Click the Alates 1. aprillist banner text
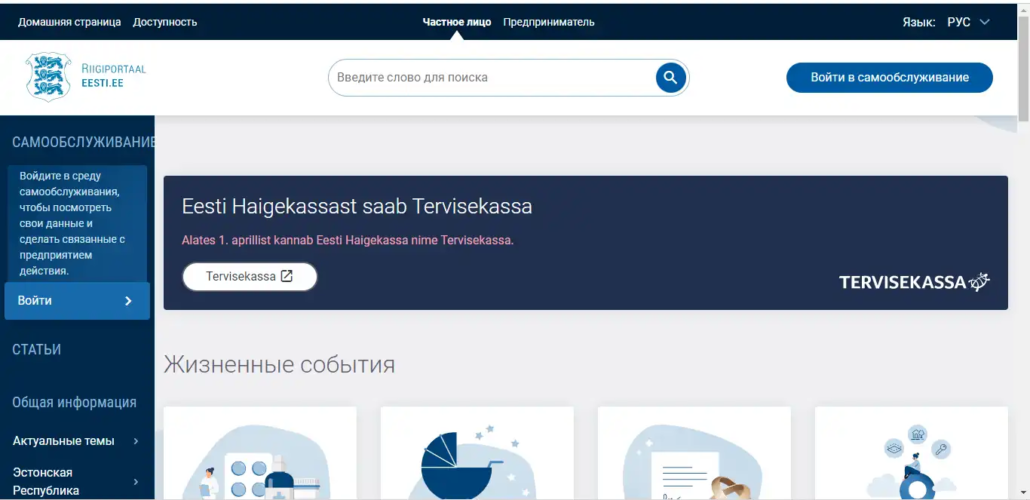This screenshot has width=1030, height=500. point(347,240)
